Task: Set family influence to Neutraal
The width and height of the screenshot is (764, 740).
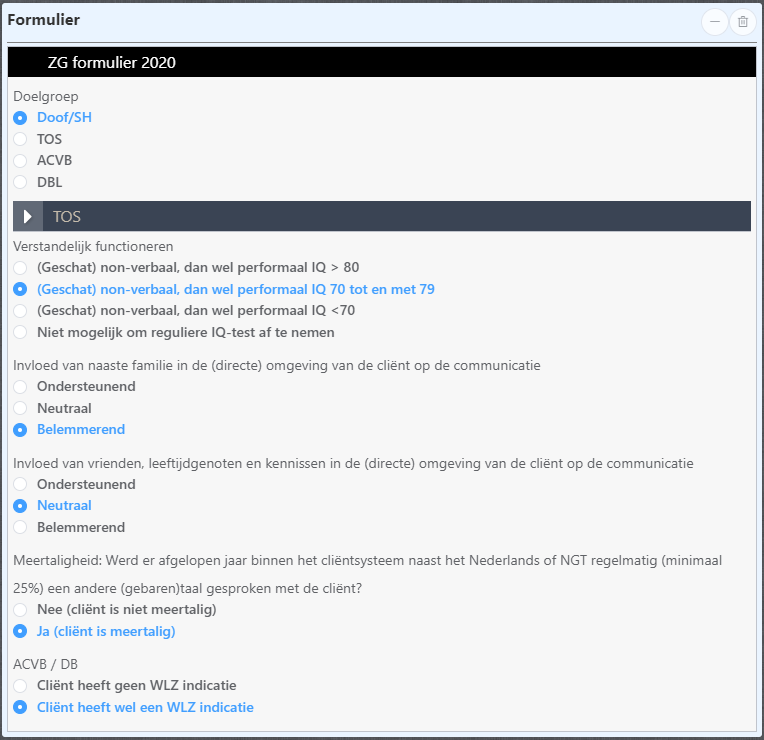Action: pos(20,408)
